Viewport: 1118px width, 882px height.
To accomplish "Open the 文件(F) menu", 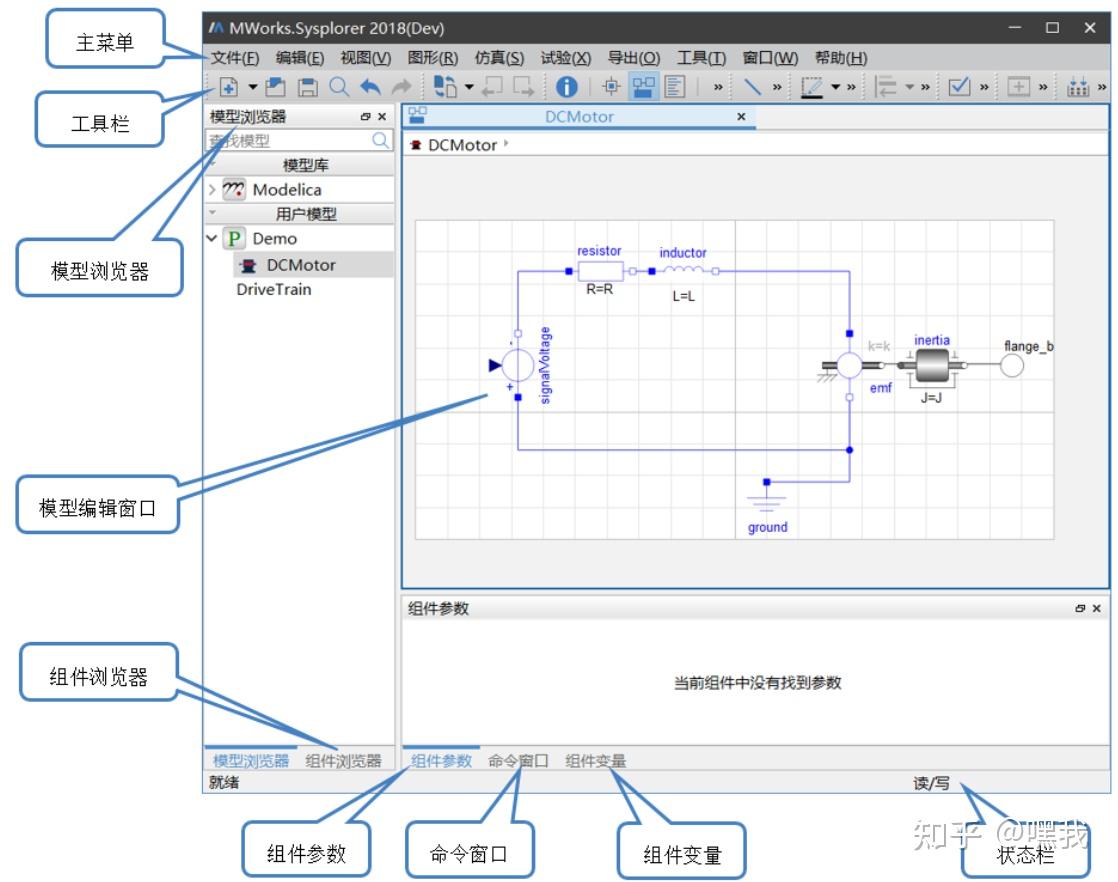I will pos(235,58).
